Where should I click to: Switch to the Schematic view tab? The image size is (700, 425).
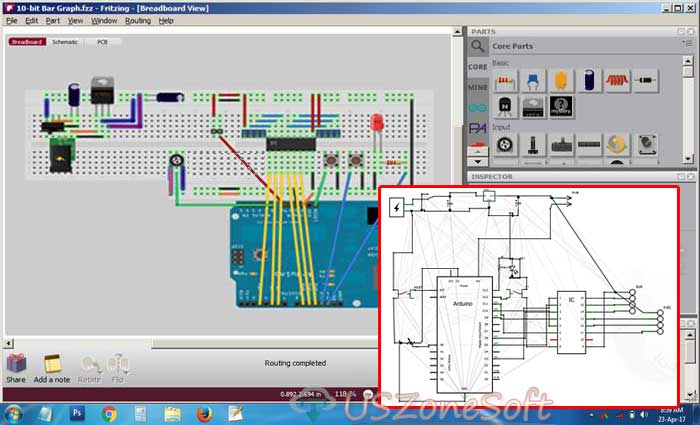click(x=65, y=42)
